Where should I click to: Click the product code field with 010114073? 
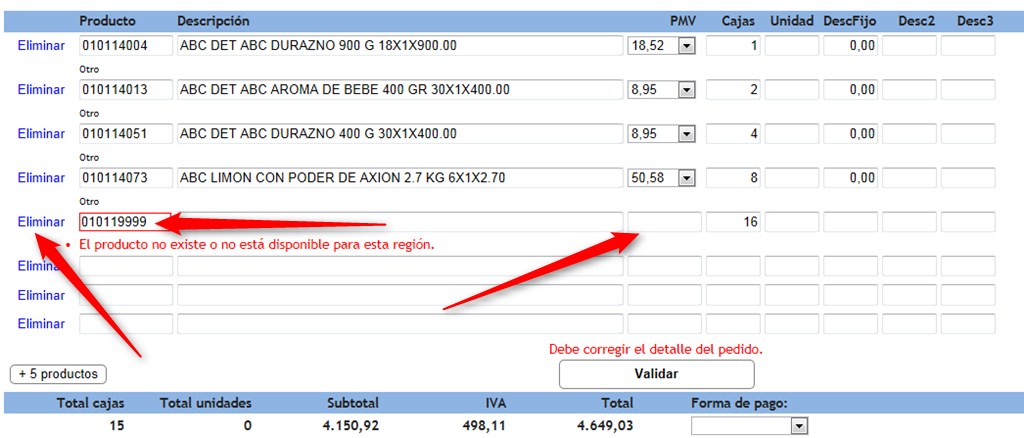(x=126, y=178)
